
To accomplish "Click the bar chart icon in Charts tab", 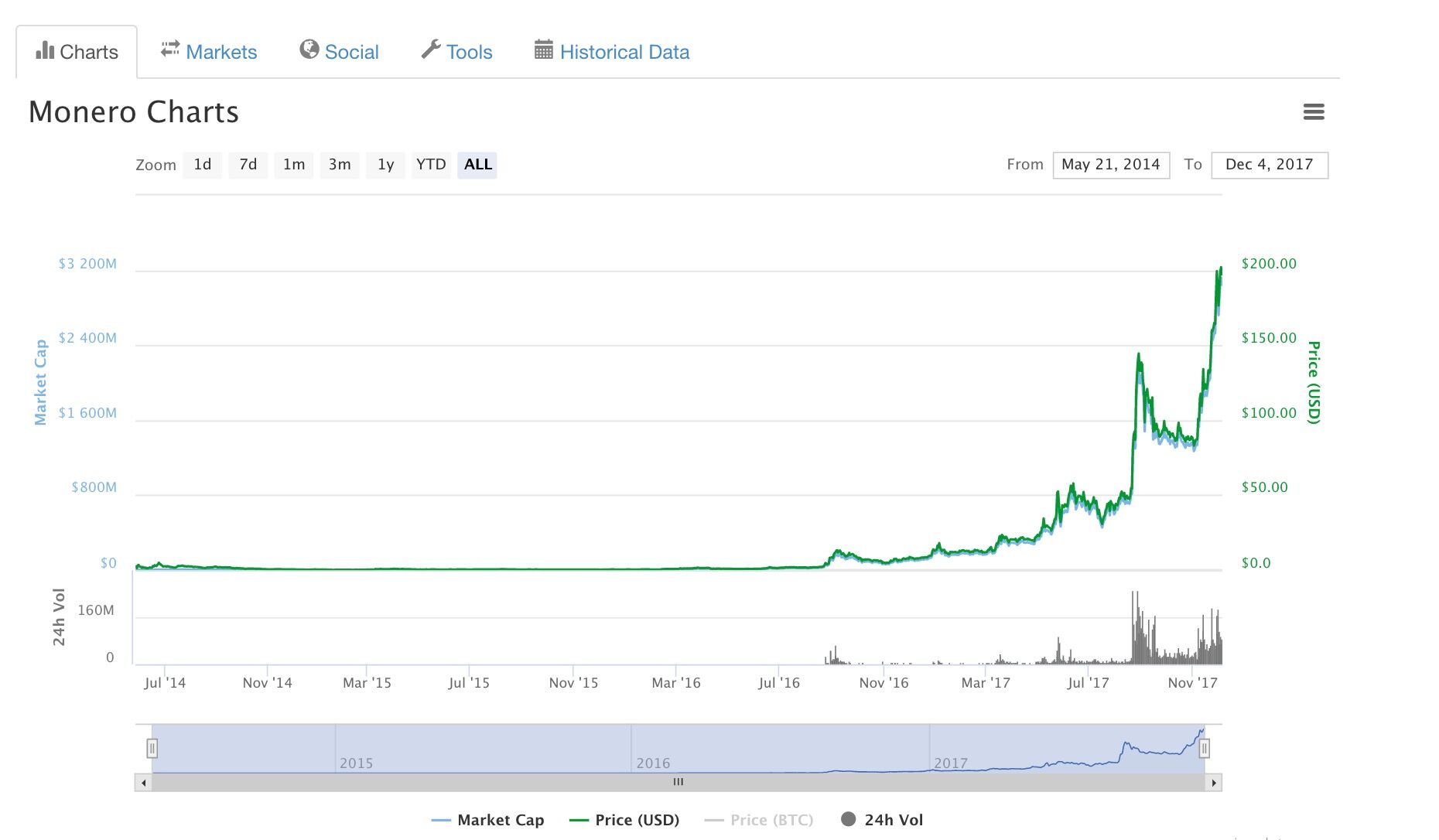I will pos(45,50).
